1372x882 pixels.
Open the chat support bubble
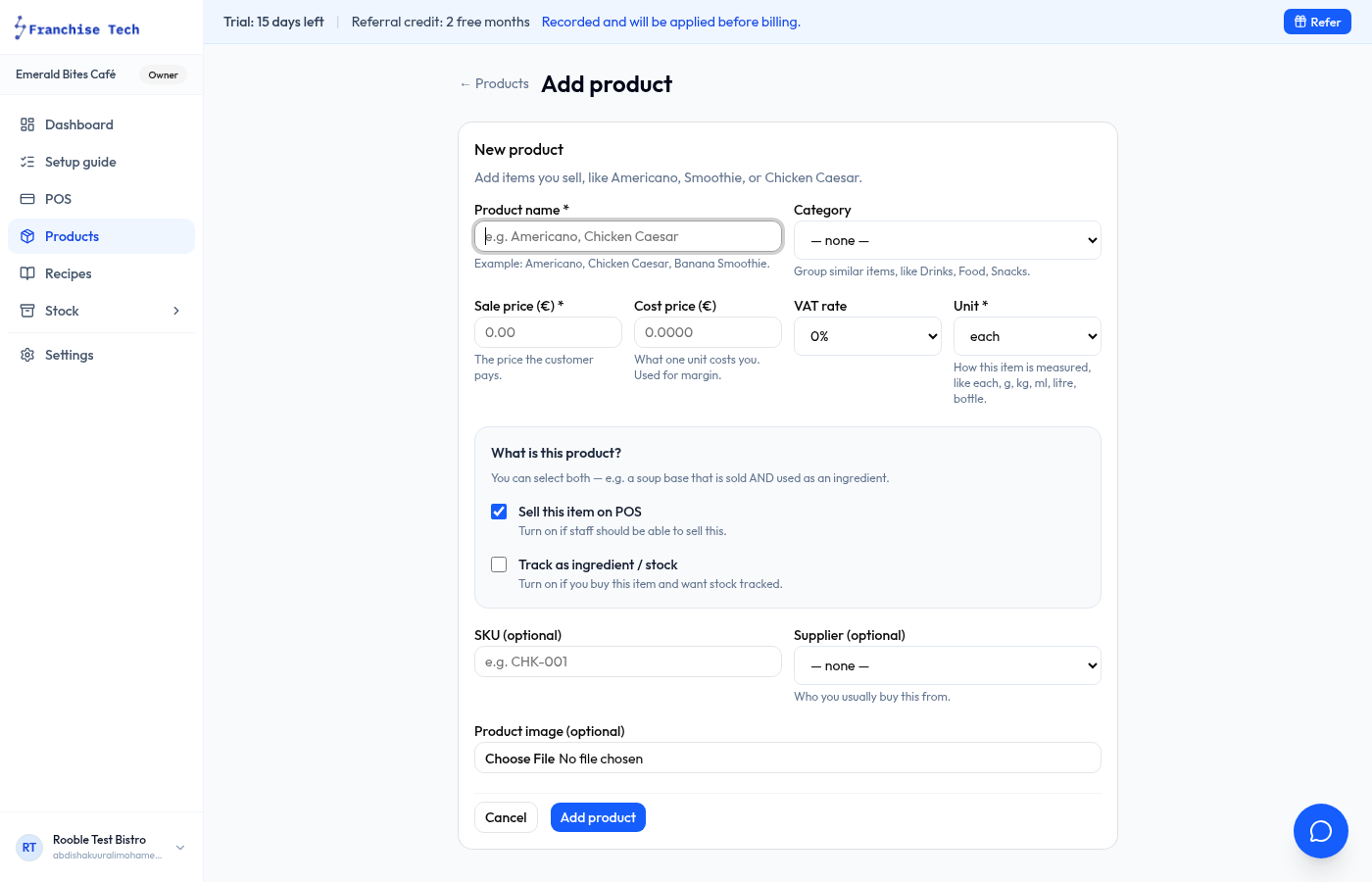[x=1321, y=831]
